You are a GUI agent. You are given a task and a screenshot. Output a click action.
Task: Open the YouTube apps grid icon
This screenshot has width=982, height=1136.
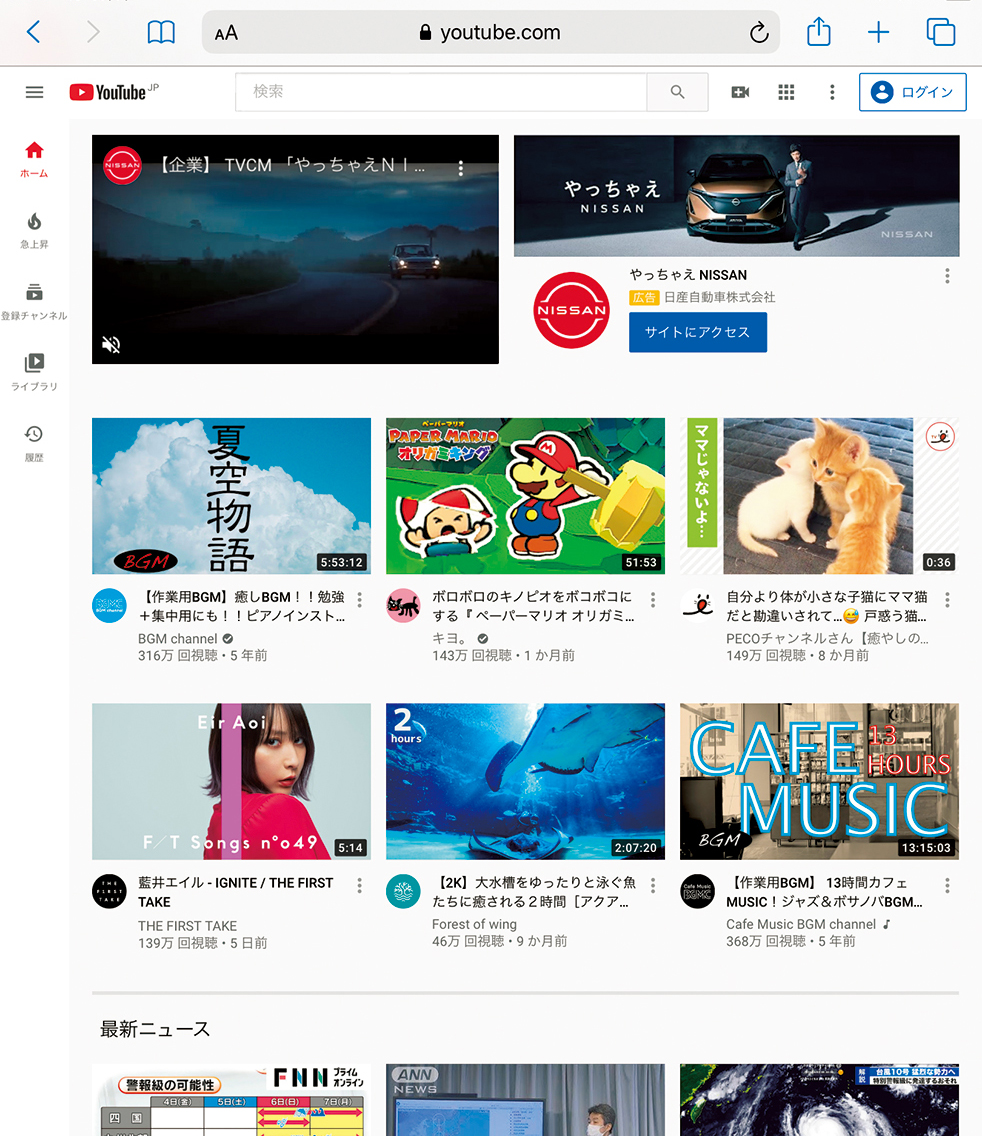[786, 92]
